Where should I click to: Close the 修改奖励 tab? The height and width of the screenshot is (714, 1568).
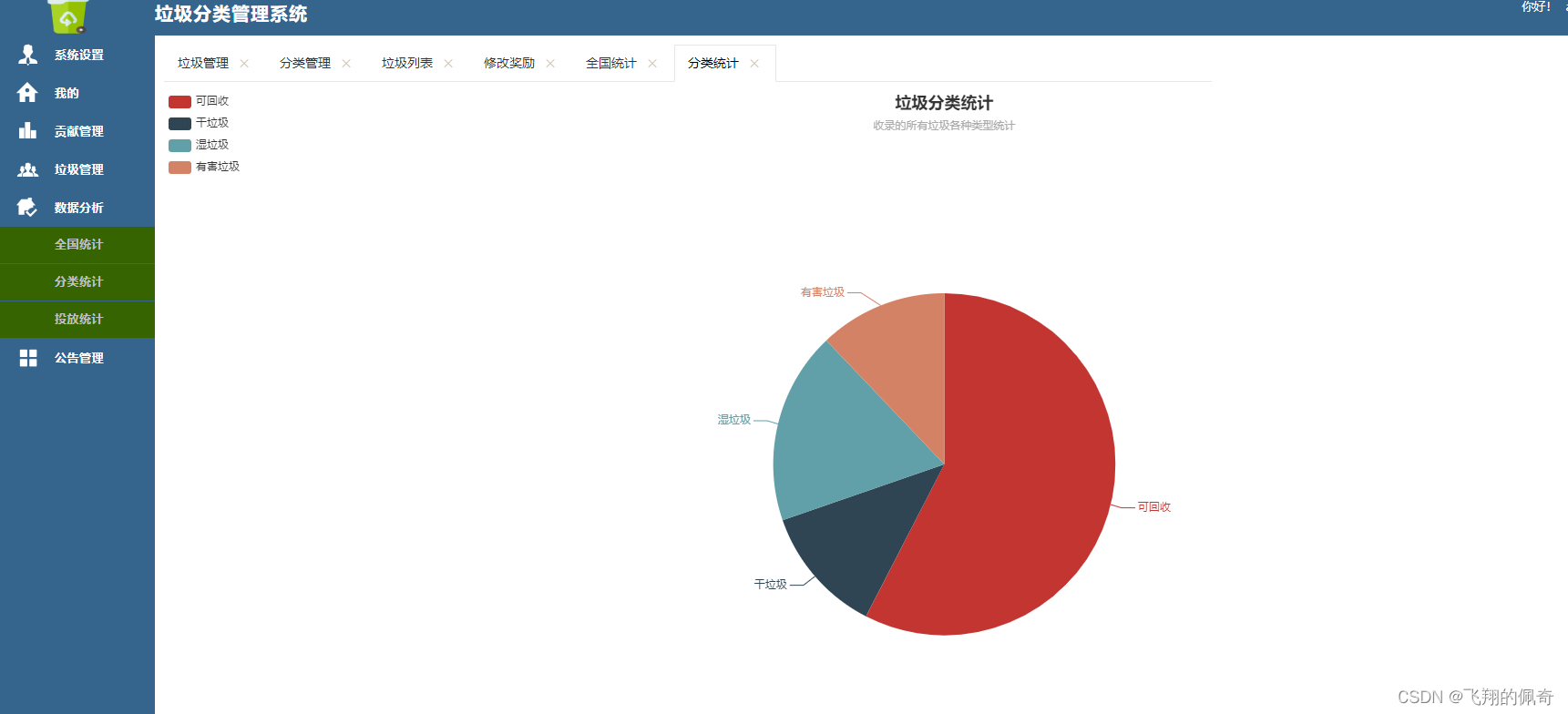coord(550,63)
